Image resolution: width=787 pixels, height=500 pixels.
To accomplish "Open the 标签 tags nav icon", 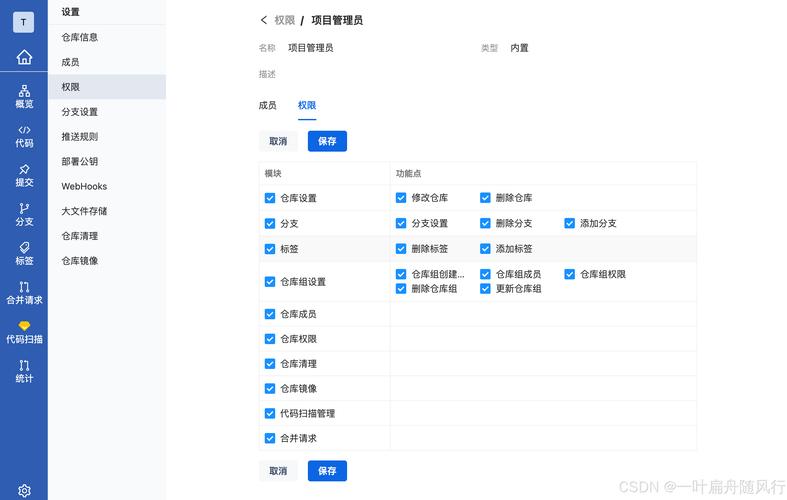I will pyautogui.click(x=24, y=254).
